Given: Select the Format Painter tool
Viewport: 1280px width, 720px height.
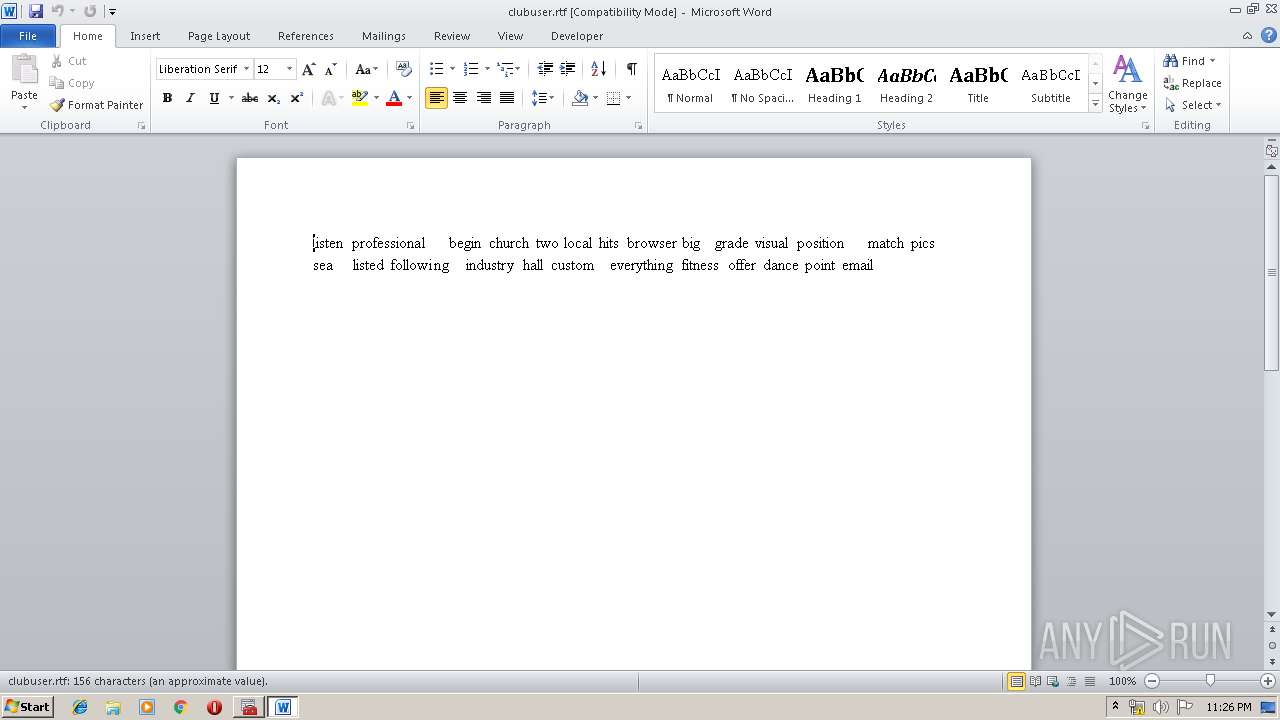Looking at the screenshot, I should click(96, 105).
